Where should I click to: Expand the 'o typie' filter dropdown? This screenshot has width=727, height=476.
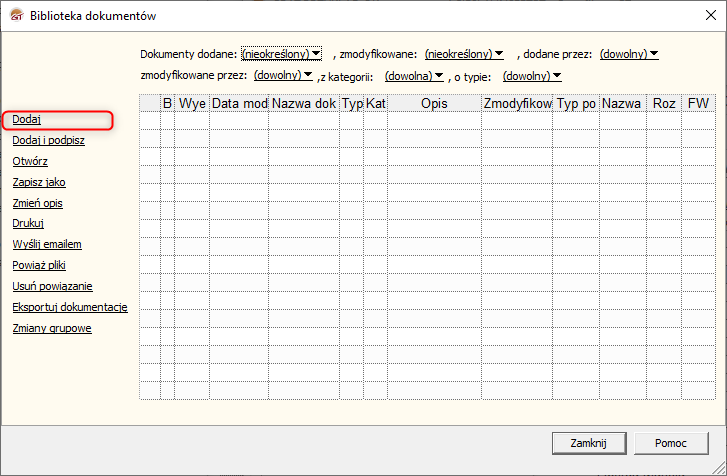tap(532, 75)
